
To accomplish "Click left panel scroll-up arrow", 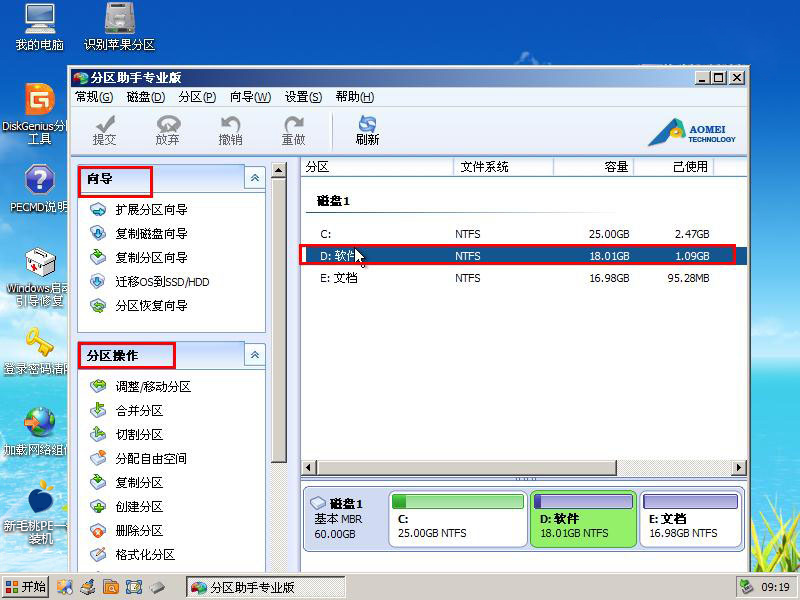I will click(x=279, y=170).
